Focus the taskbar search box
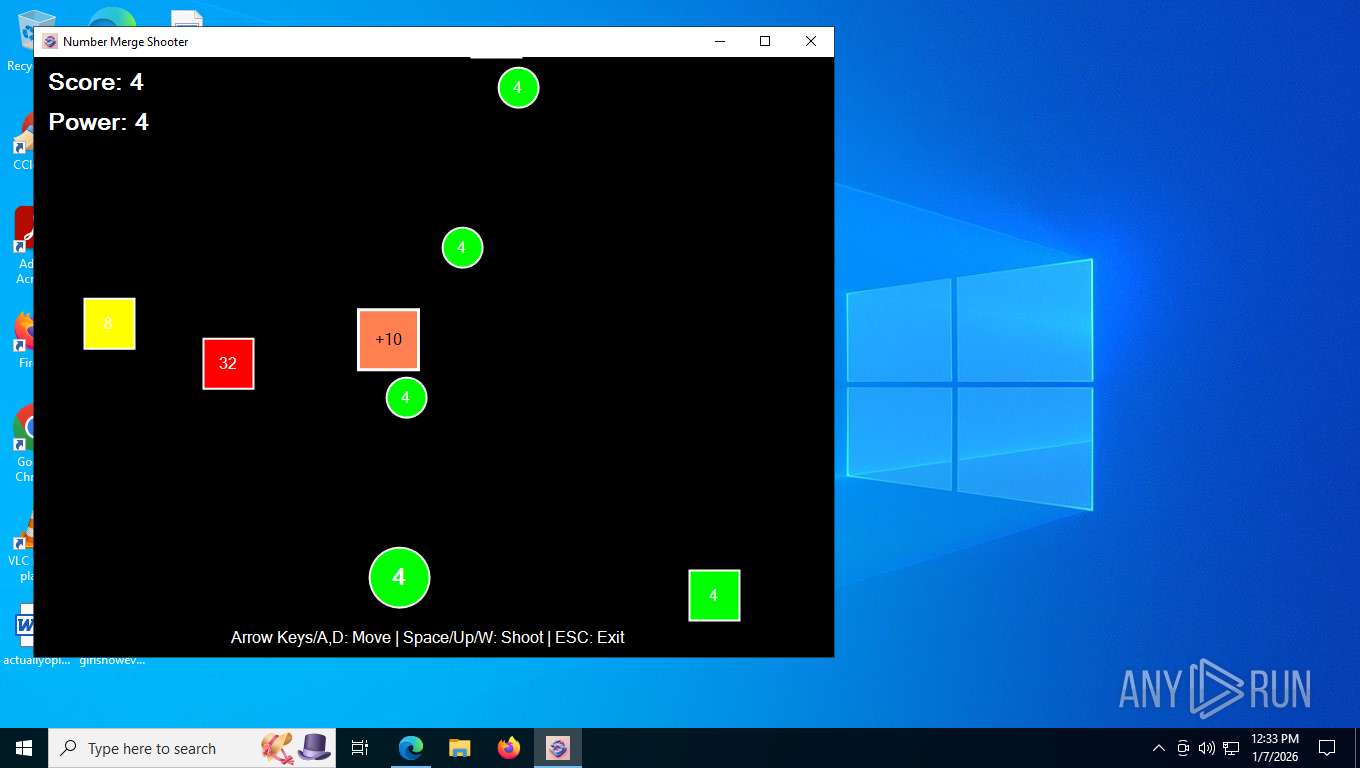Image resolution: width=1360 pixels, height=768 pixels. coord(192,748)
